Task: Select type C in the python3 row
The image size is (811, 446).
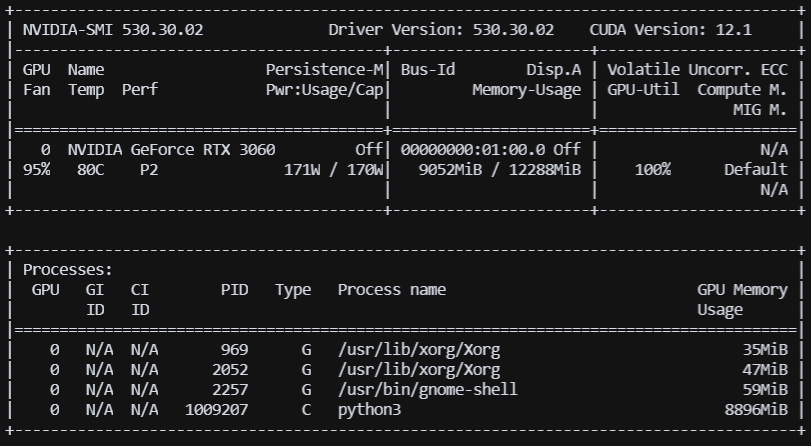Action: coord(306,410)
